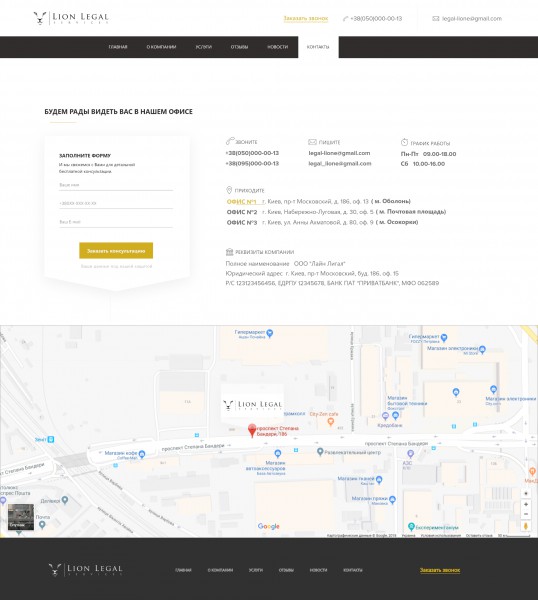Click the header phone number +38(050)000-00-13
This screenshot has width=538, height=600.
[376, 18]
